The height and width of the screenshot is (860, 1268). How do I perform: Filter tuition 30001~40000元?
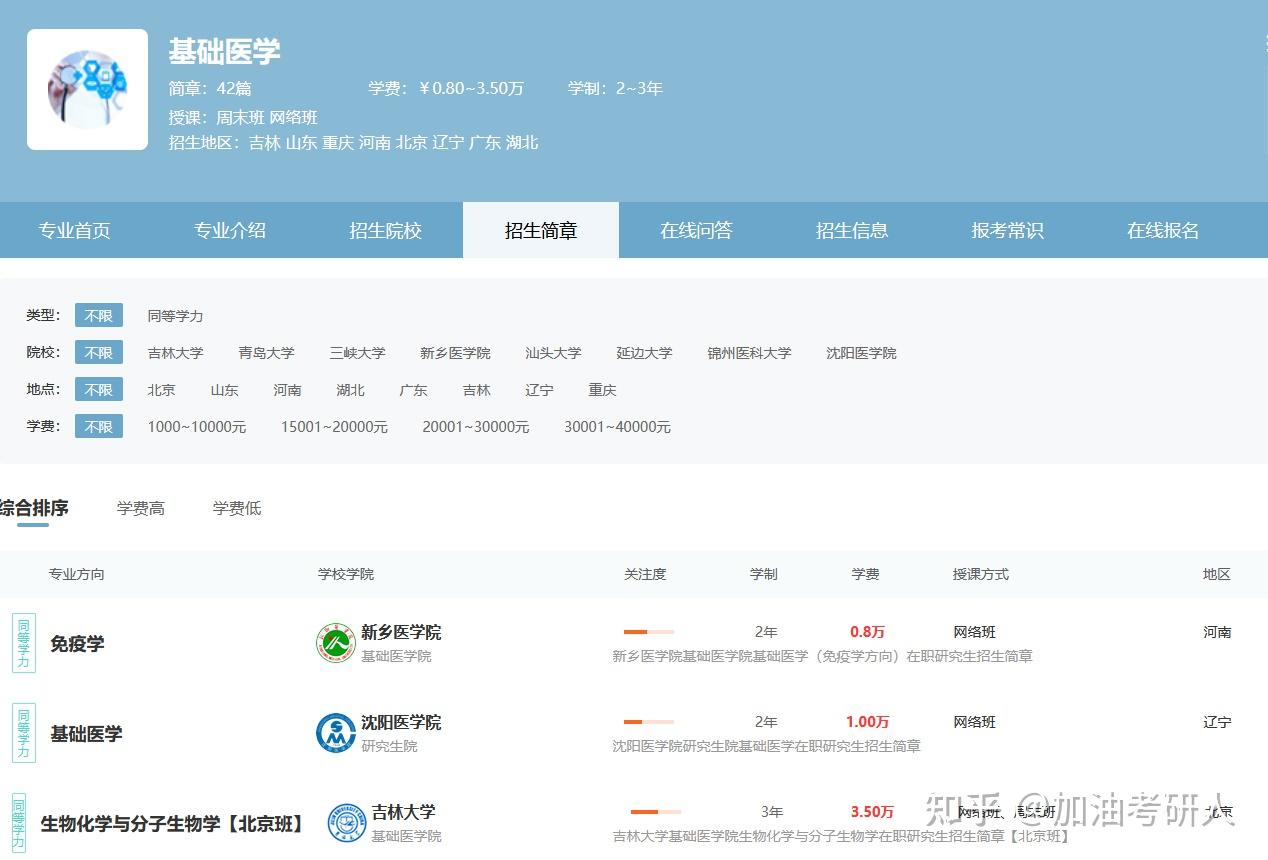(x=617, y=426)
